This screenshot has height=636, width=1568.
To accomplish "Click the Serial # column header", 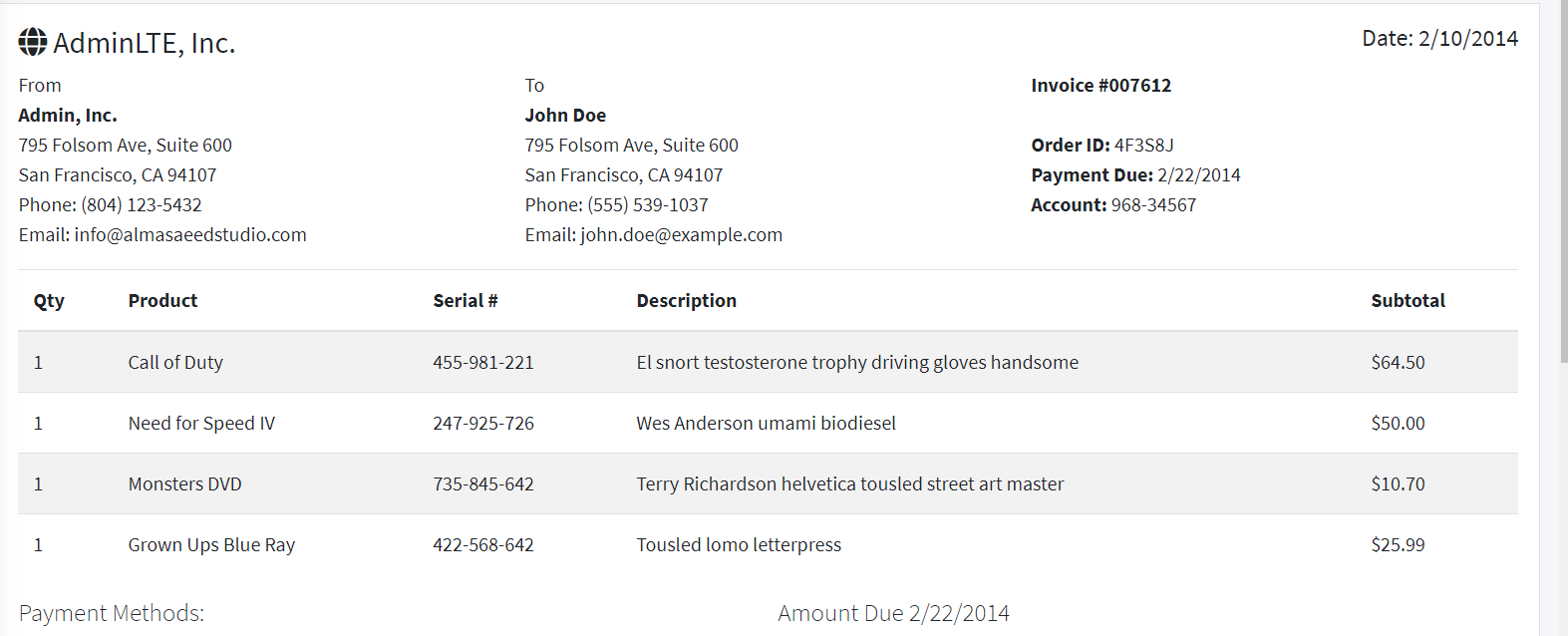I will 466,300.
